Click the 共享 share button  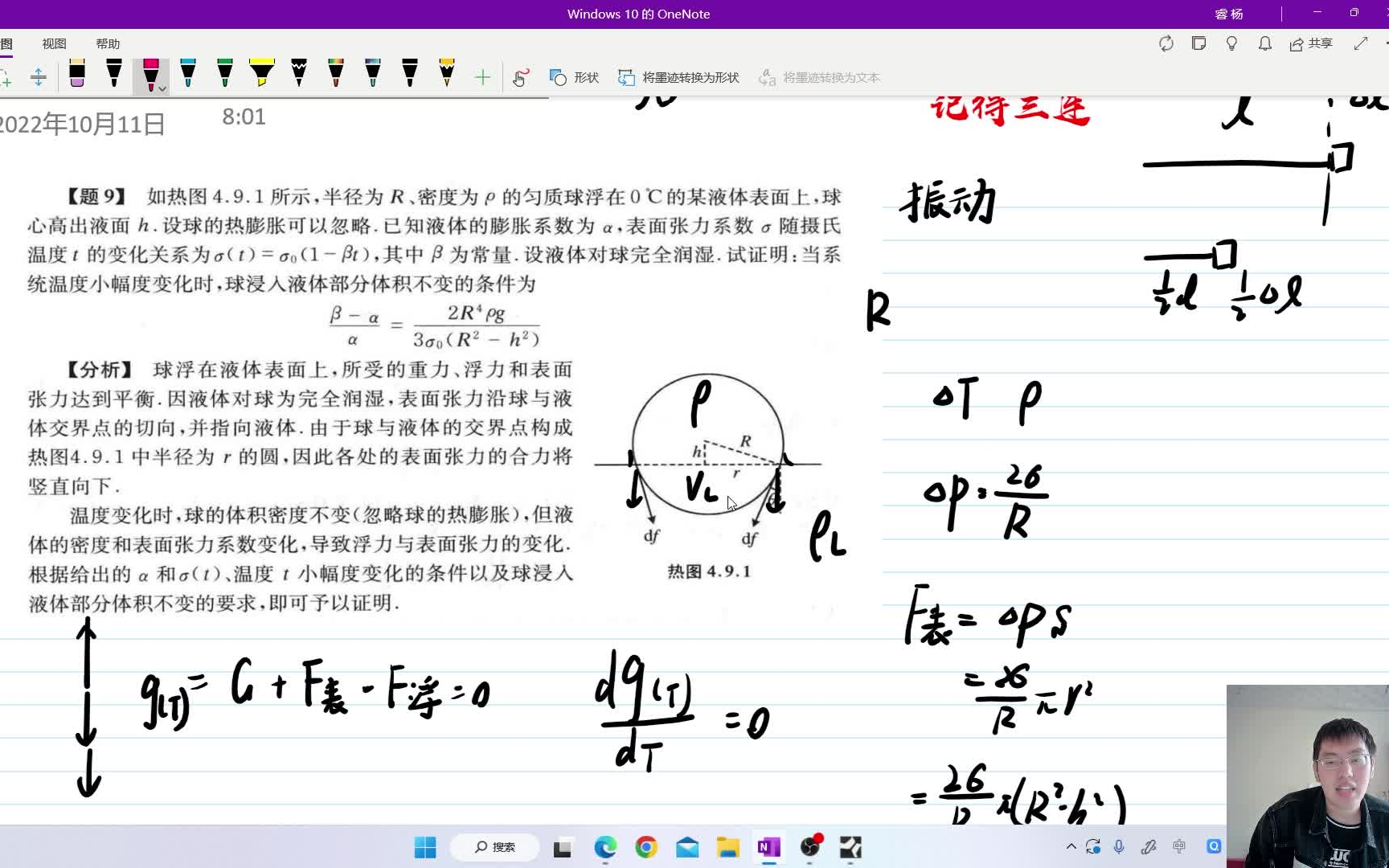tap(1311, 43)
